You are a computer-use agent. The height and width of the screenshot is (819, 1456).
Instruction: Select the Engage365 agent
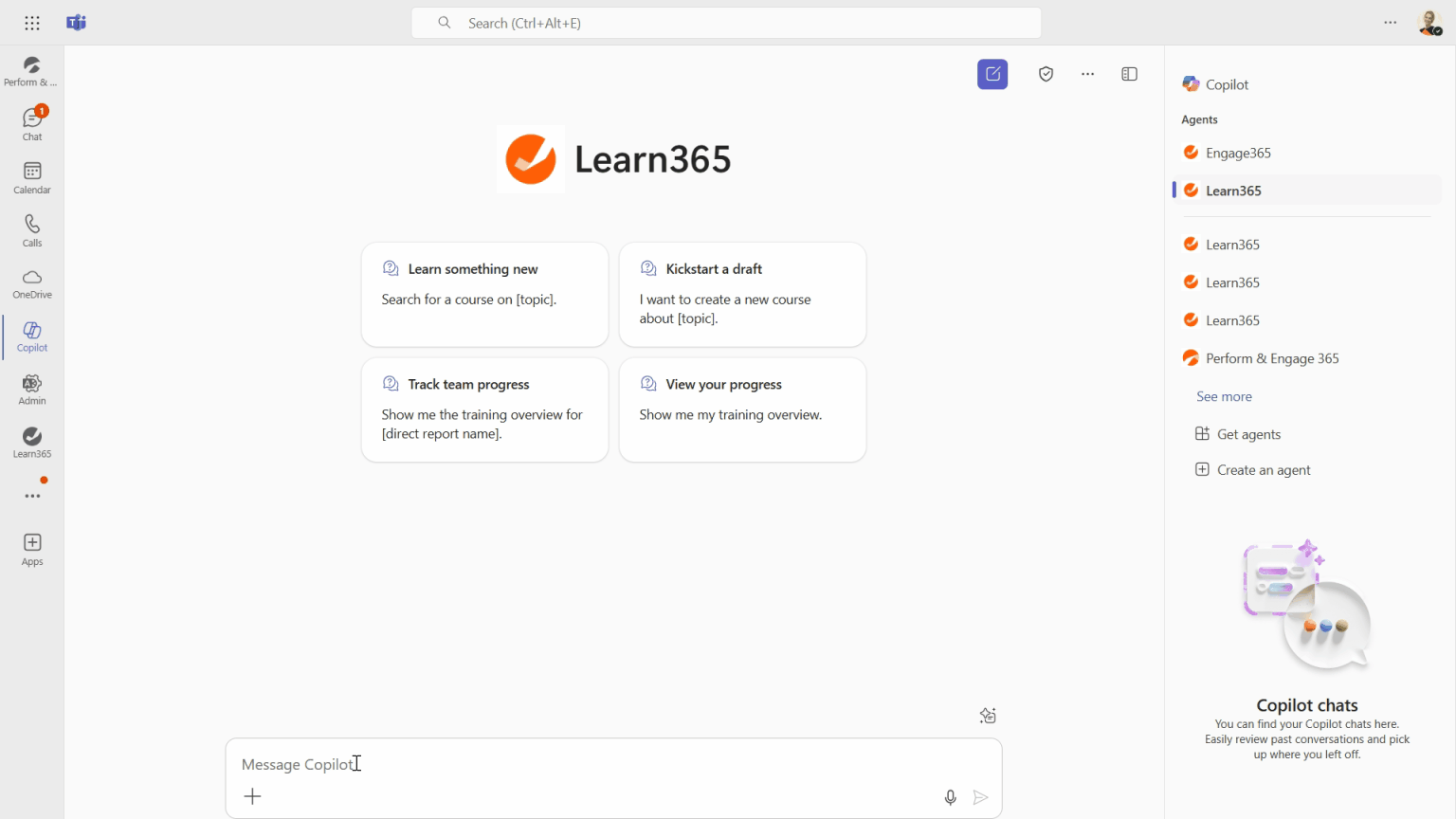(1238, 153)
